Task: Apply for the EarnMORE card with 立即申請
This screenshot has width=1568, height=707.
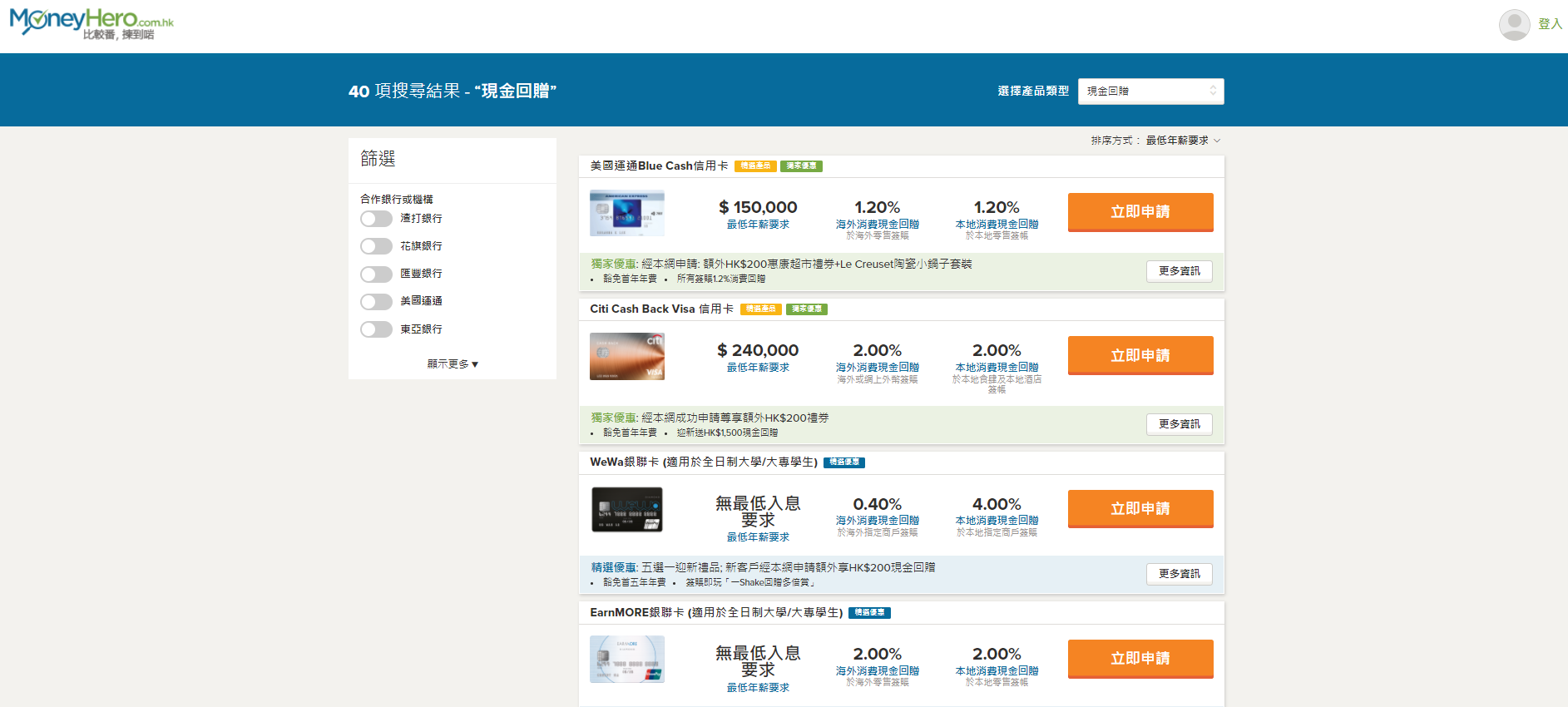Action: (x=1140, y=659)
